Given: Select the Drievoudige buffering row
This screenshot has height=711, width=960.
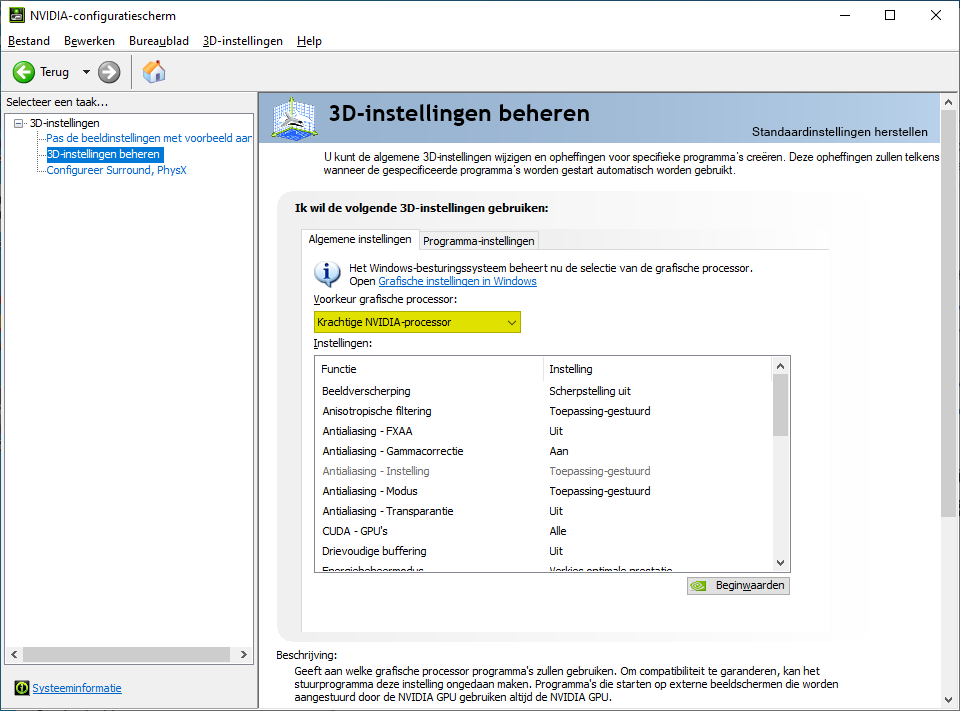Looking at the screenshot, I should pyautogui.click(x=544, y=551).
